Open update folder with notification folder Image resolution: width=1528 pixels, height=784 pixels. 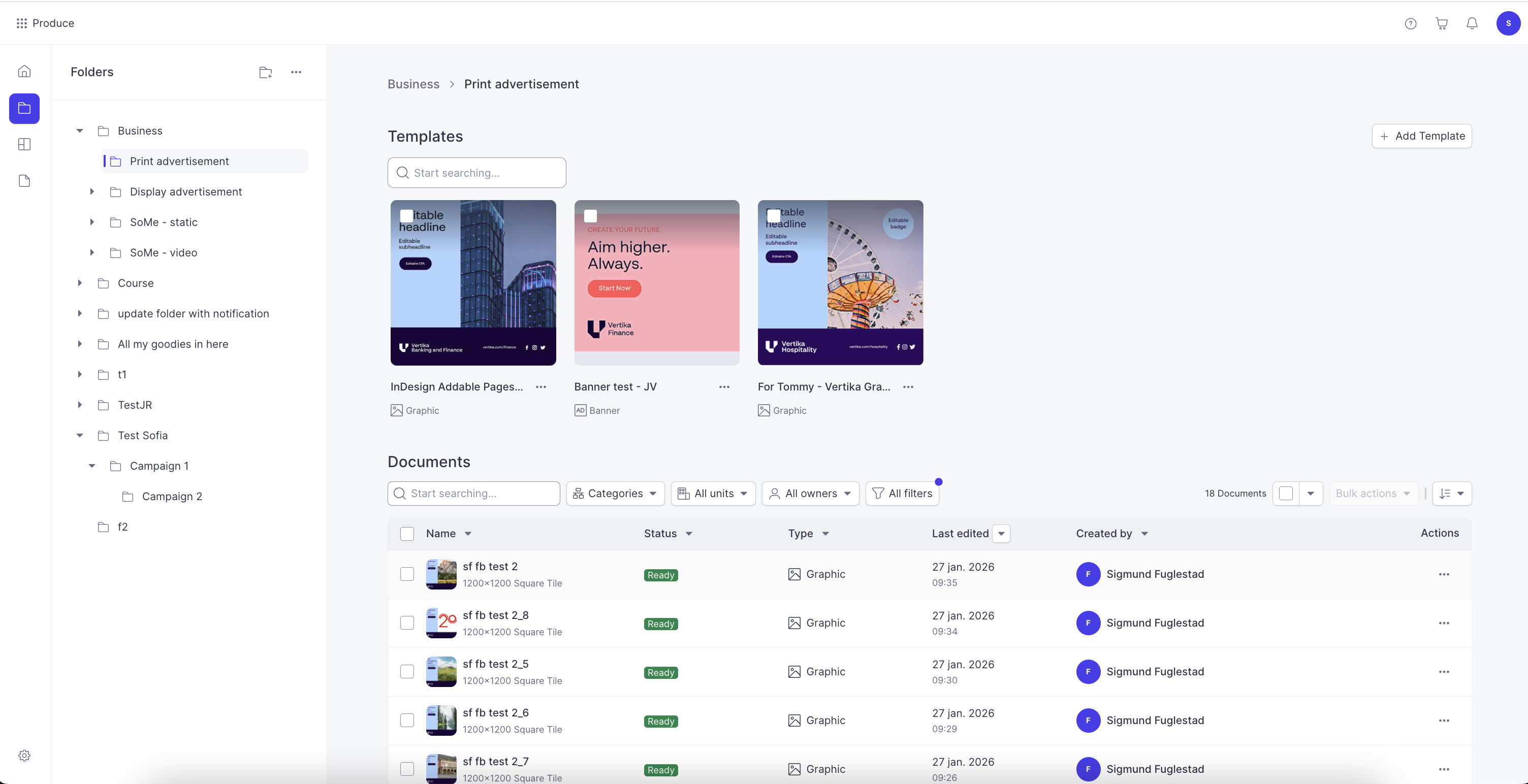pyautogui.click(x=194, y=314)
